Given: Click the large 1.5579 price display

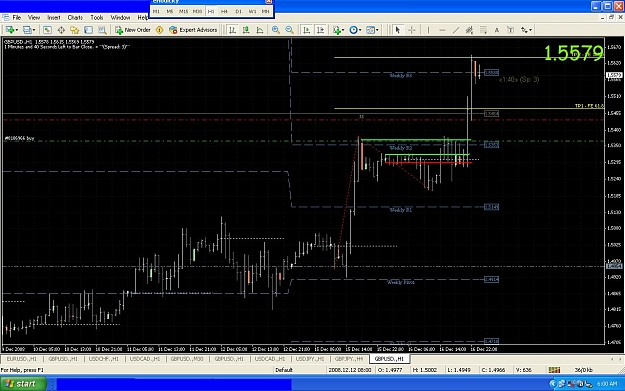Looking at the screenshot, I should coord(574,53).
